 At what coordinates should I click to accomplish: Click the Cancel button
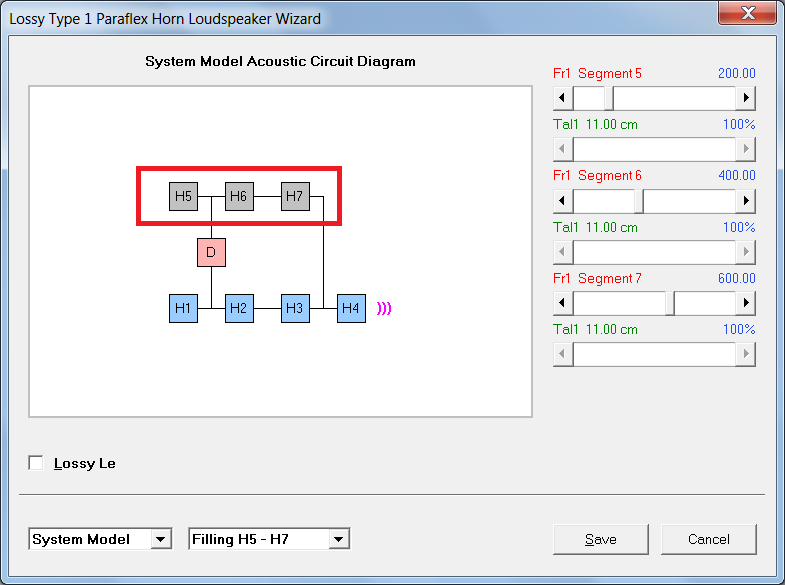[708, 539]
